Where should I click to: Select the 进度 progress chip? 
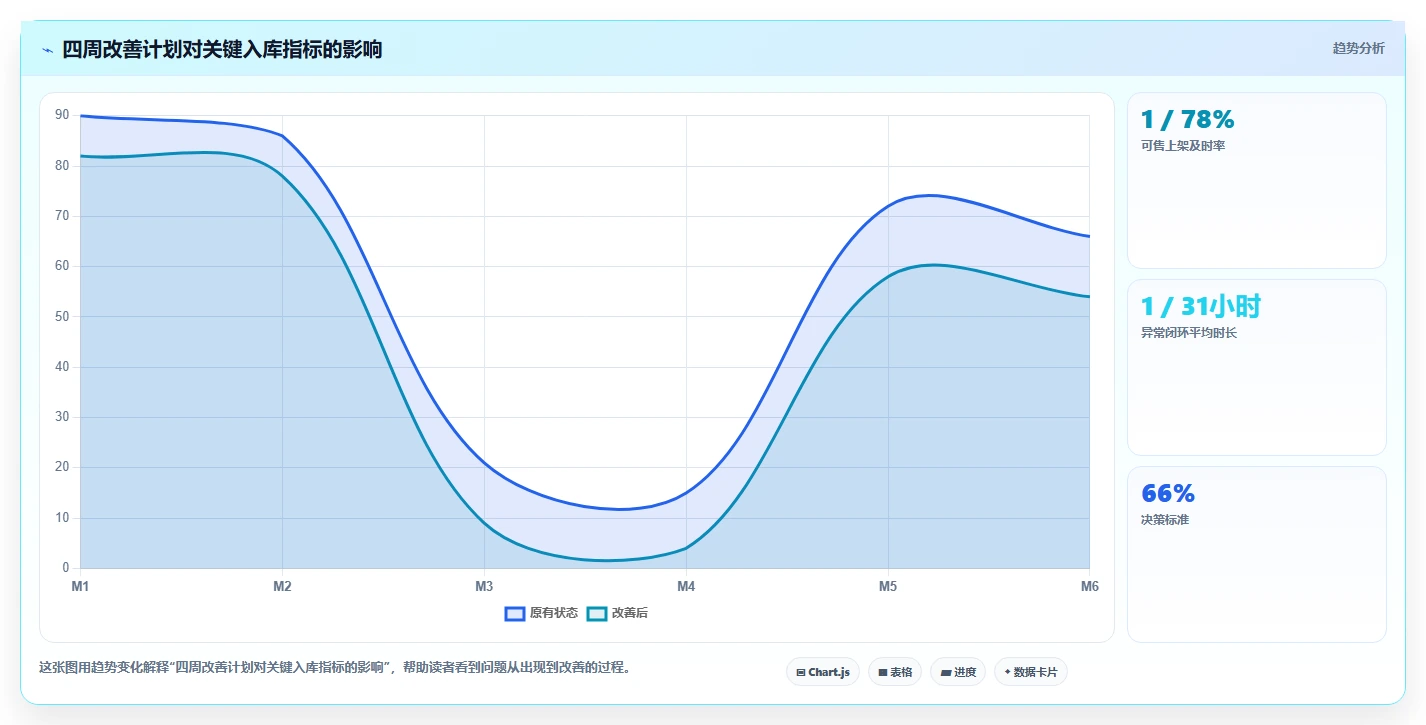coord(958,672)
